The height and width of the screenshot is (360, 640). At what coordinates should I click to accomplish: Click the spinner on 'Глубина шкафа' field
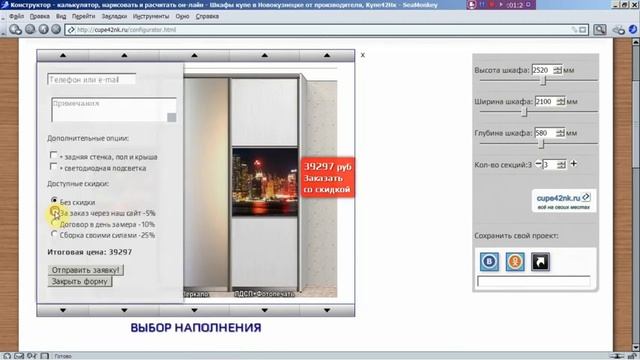tap(560, 133)
